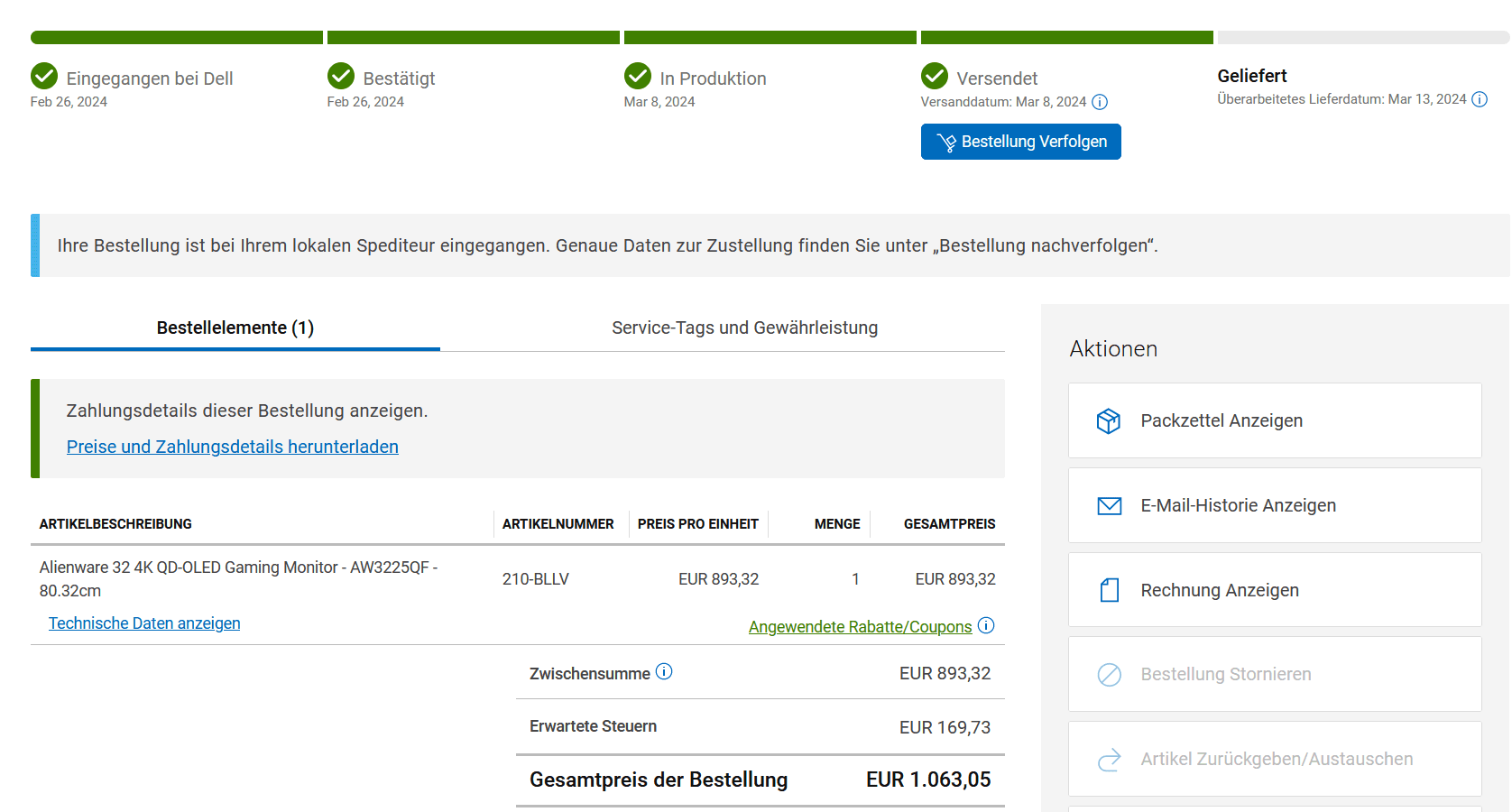This screenshot has height=812, width=1512.
Task: Click PREIS PRO EINHEIT column header
Action: (698, 524)
